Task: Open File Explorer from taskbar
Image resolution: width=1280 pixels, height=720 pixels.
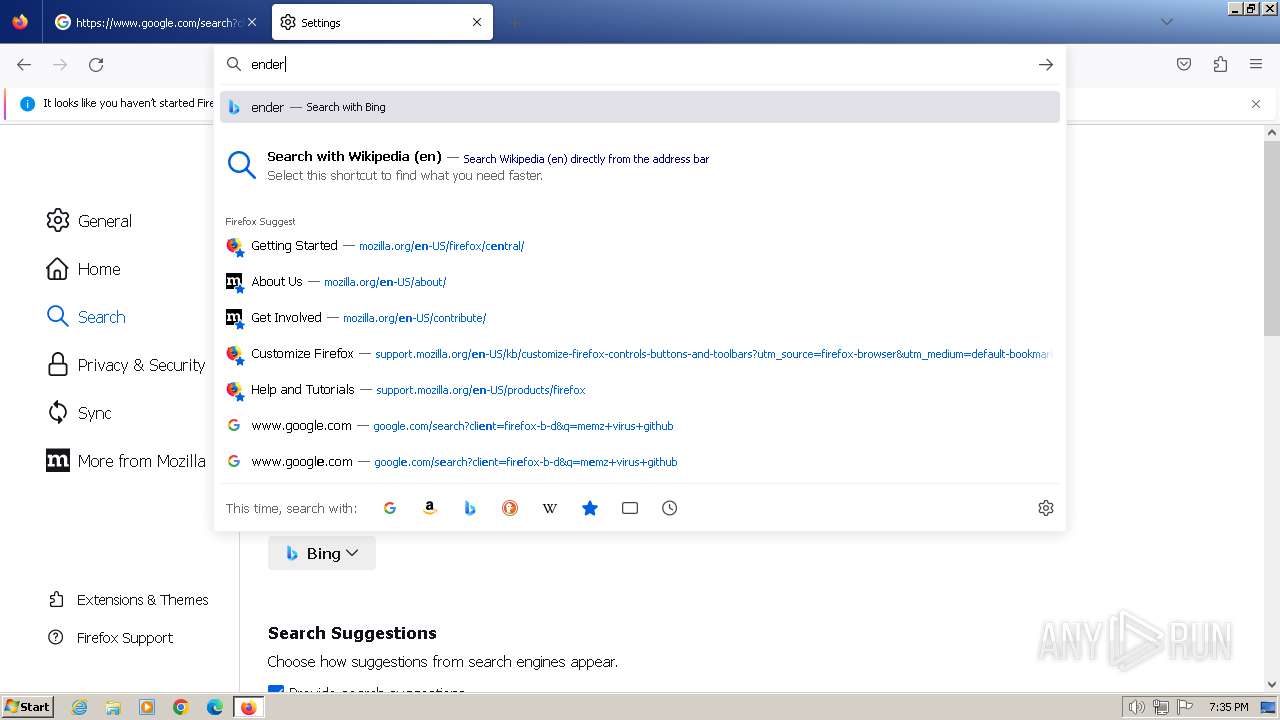Action: coord(113,707)
